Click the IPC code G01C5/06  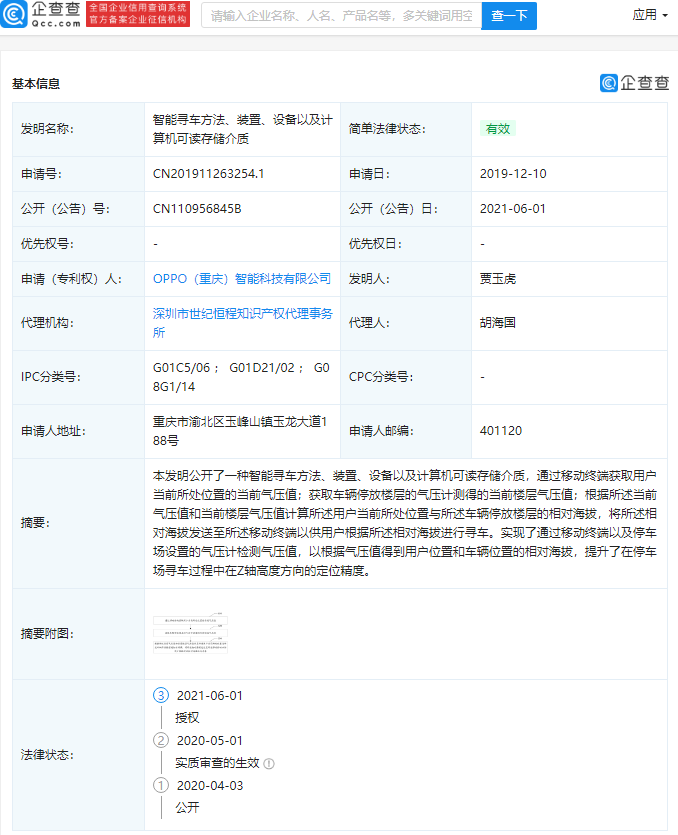coord(179,367)
